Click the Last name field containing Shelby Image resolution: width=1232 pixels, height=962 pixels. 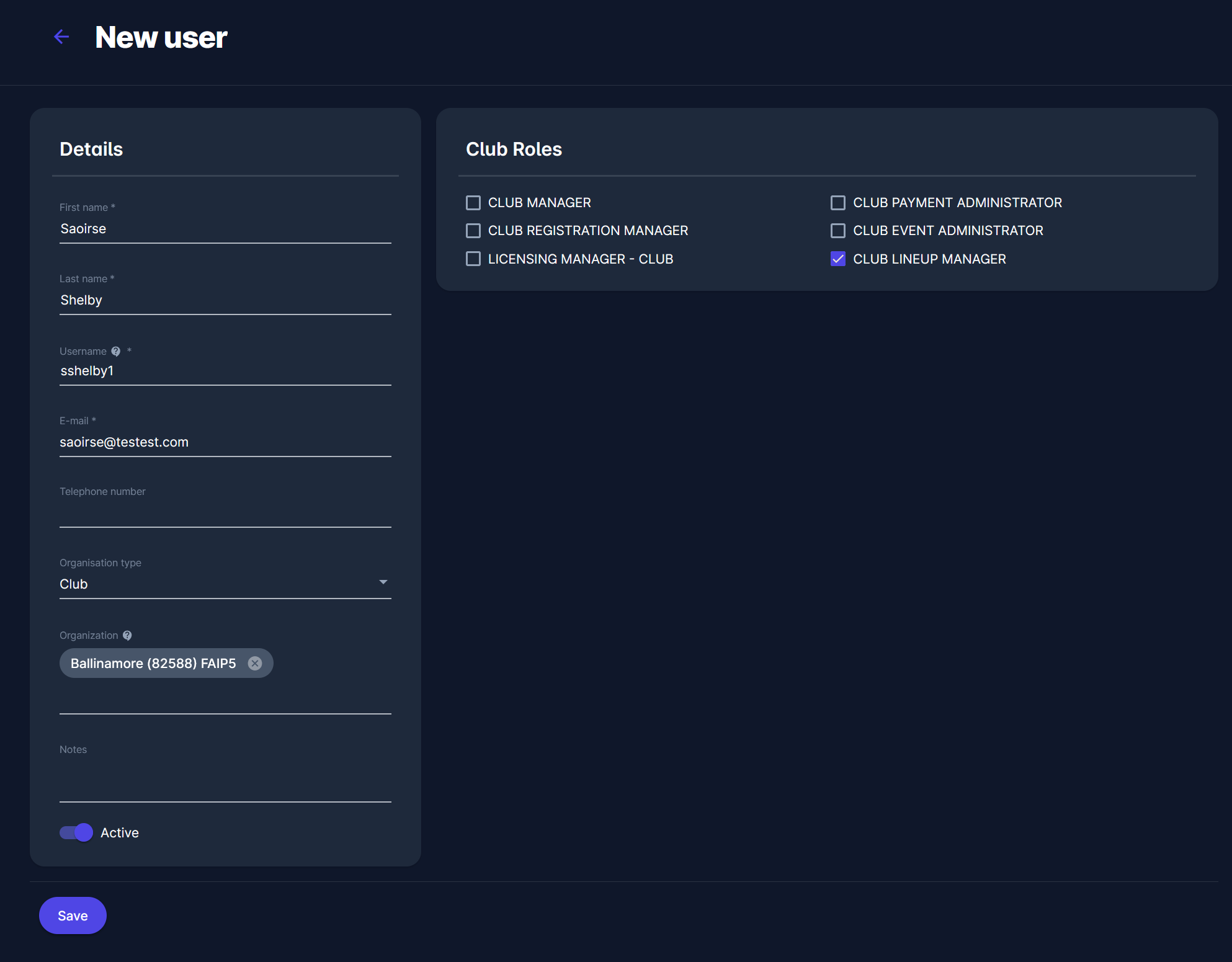coord(225,300)
